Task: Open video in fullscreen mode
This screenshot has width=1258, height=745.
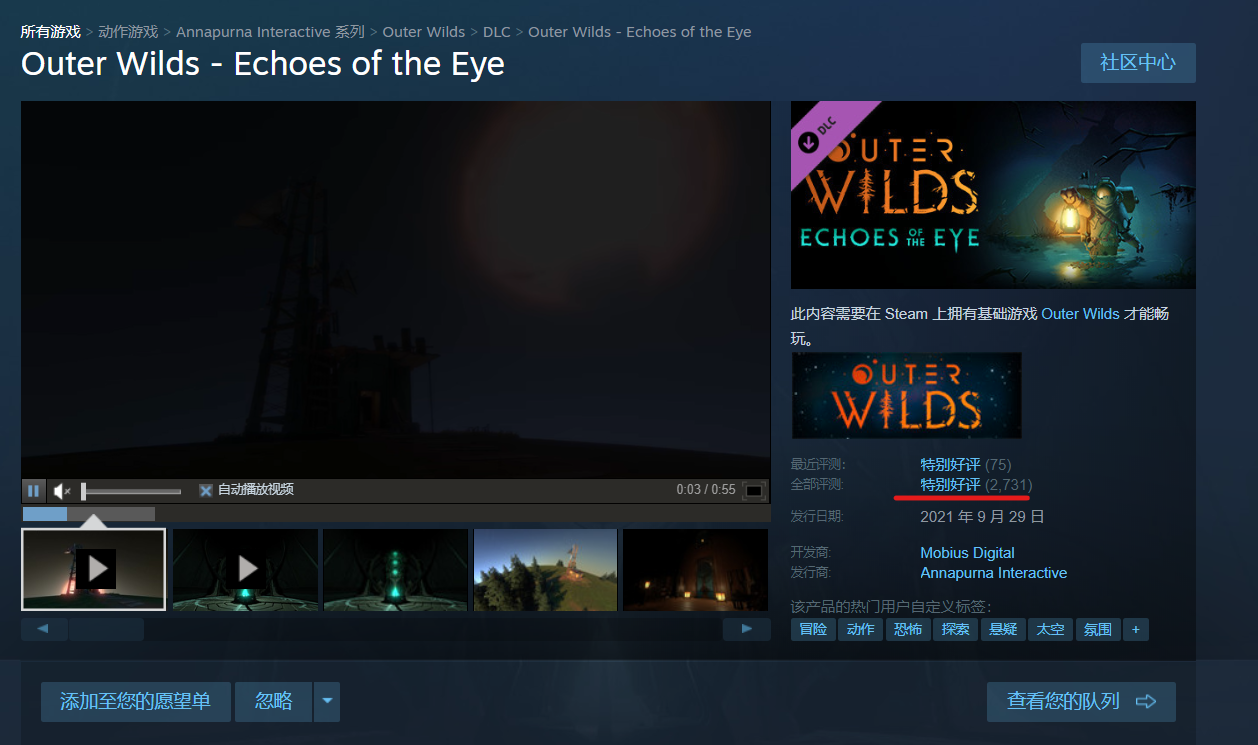Action: point(754,490)
